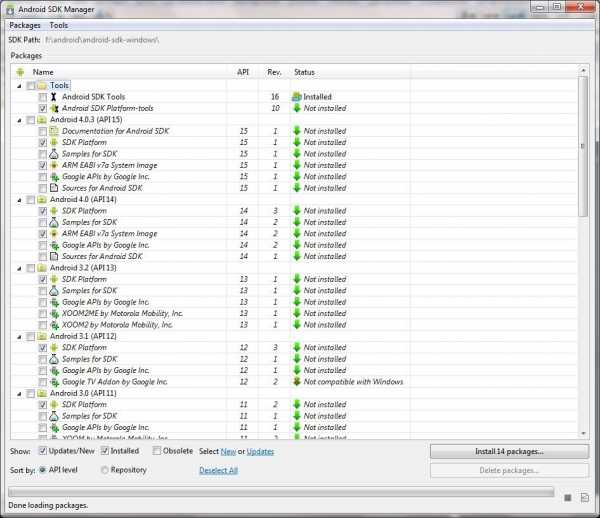The height and width of the screenshot is (518, 600).
Task: Click the stop loading icon at bottom right
Action: pyautogui.click(x=567, y=497)
